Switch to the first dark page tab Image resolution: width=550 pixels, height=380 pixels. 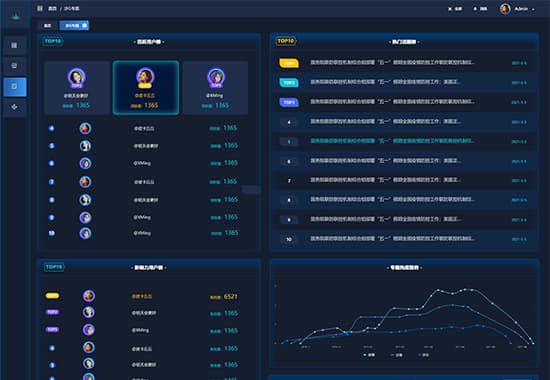[48, 25]
